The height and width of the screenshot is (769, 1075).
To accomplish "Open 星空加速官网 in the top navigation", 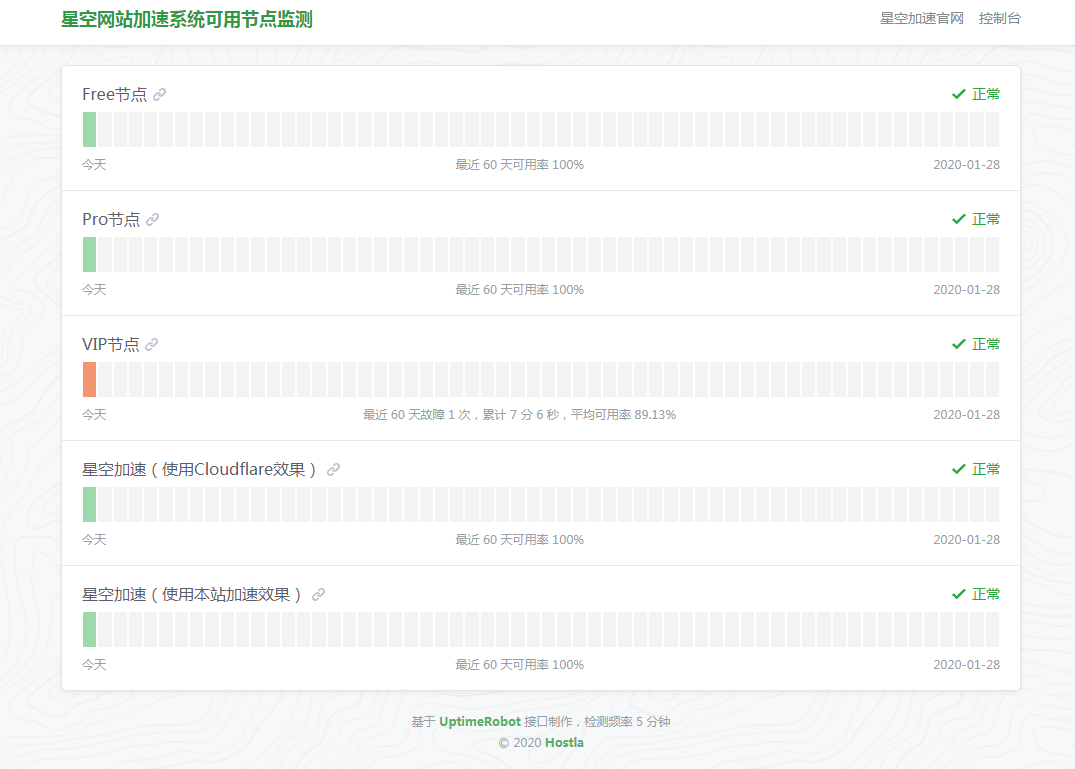I will 921,19.
